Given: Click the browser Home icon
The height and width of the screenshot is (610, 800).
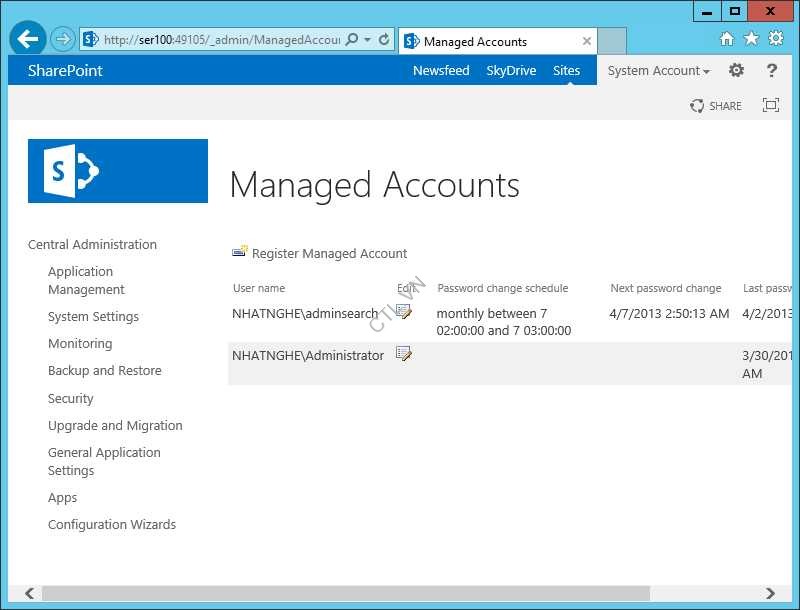Looking at the screenshot, I should pos(727,38).
